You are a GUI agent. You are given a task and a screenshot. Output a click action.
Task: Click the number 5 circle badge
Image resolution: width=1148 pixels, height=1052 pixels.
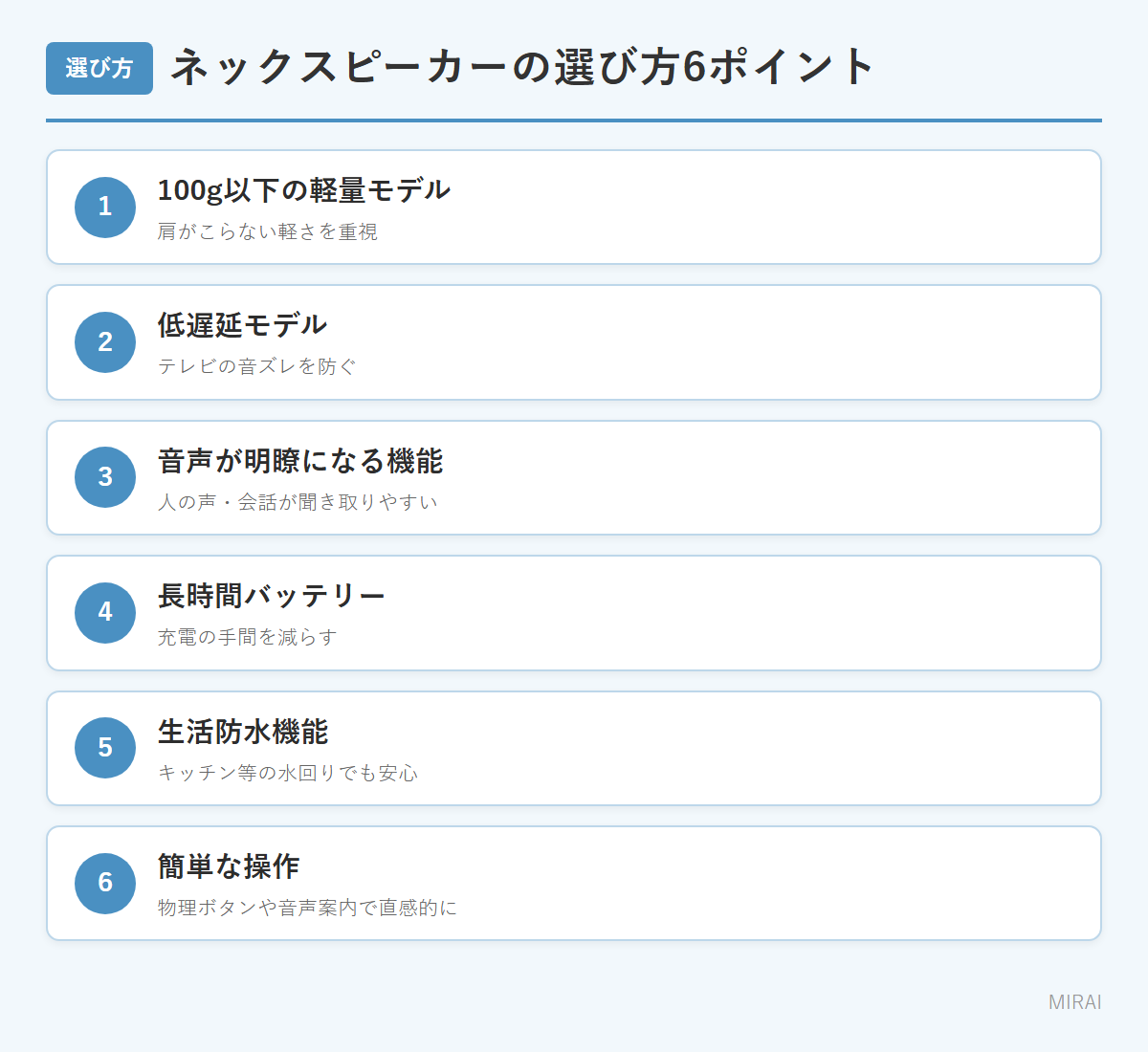(105, 748)
